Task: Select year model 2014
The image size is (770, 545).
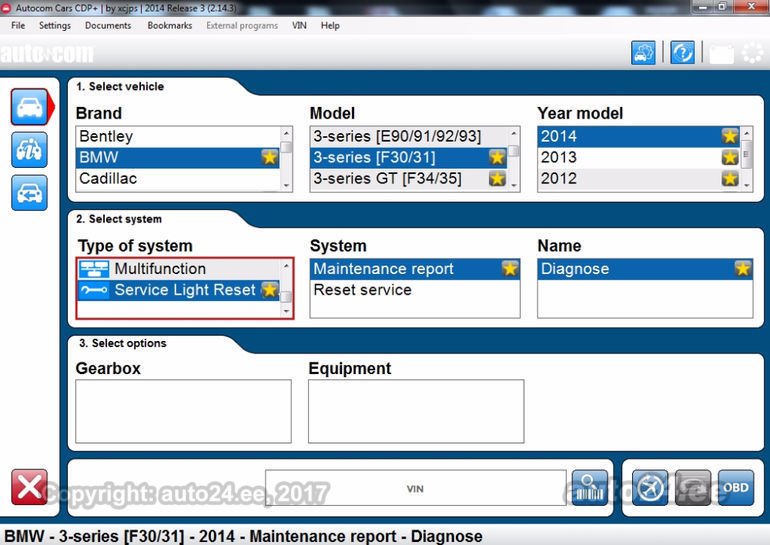Action: (x=639, y=136)
